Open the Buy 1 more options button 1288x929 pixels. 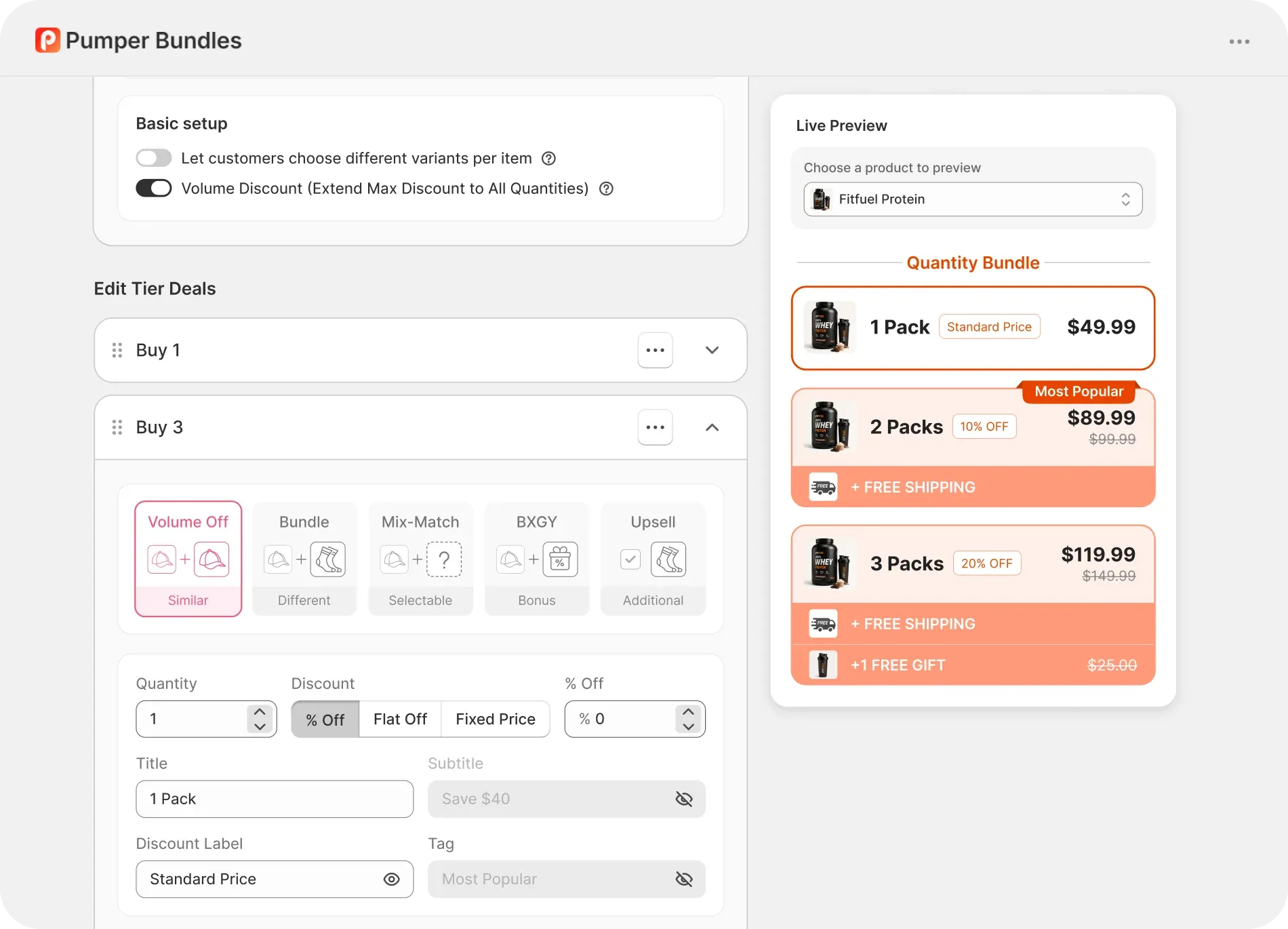(656, 350)
